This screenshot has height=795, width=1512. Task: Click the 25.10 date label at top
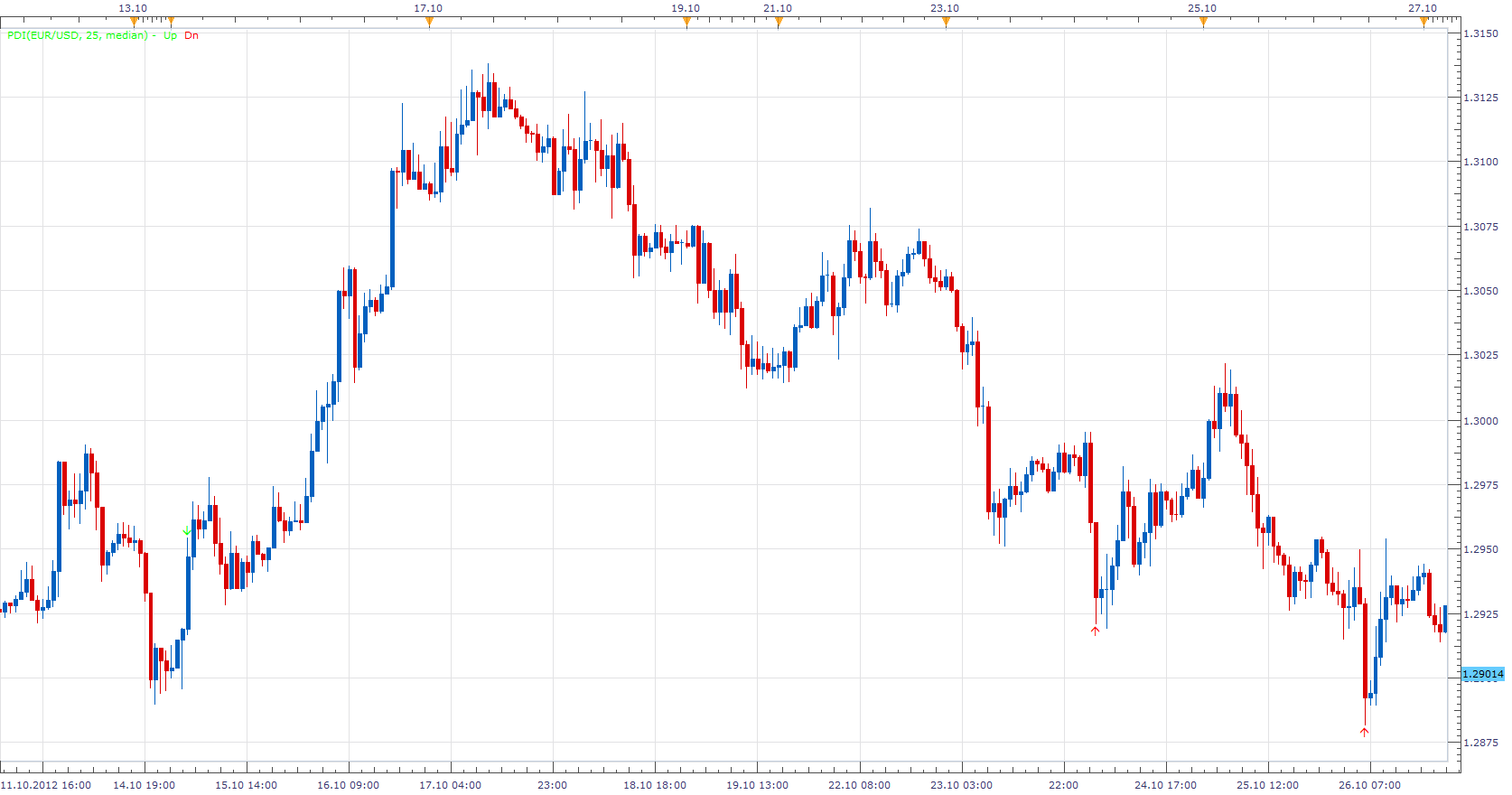pos(1202,8)
